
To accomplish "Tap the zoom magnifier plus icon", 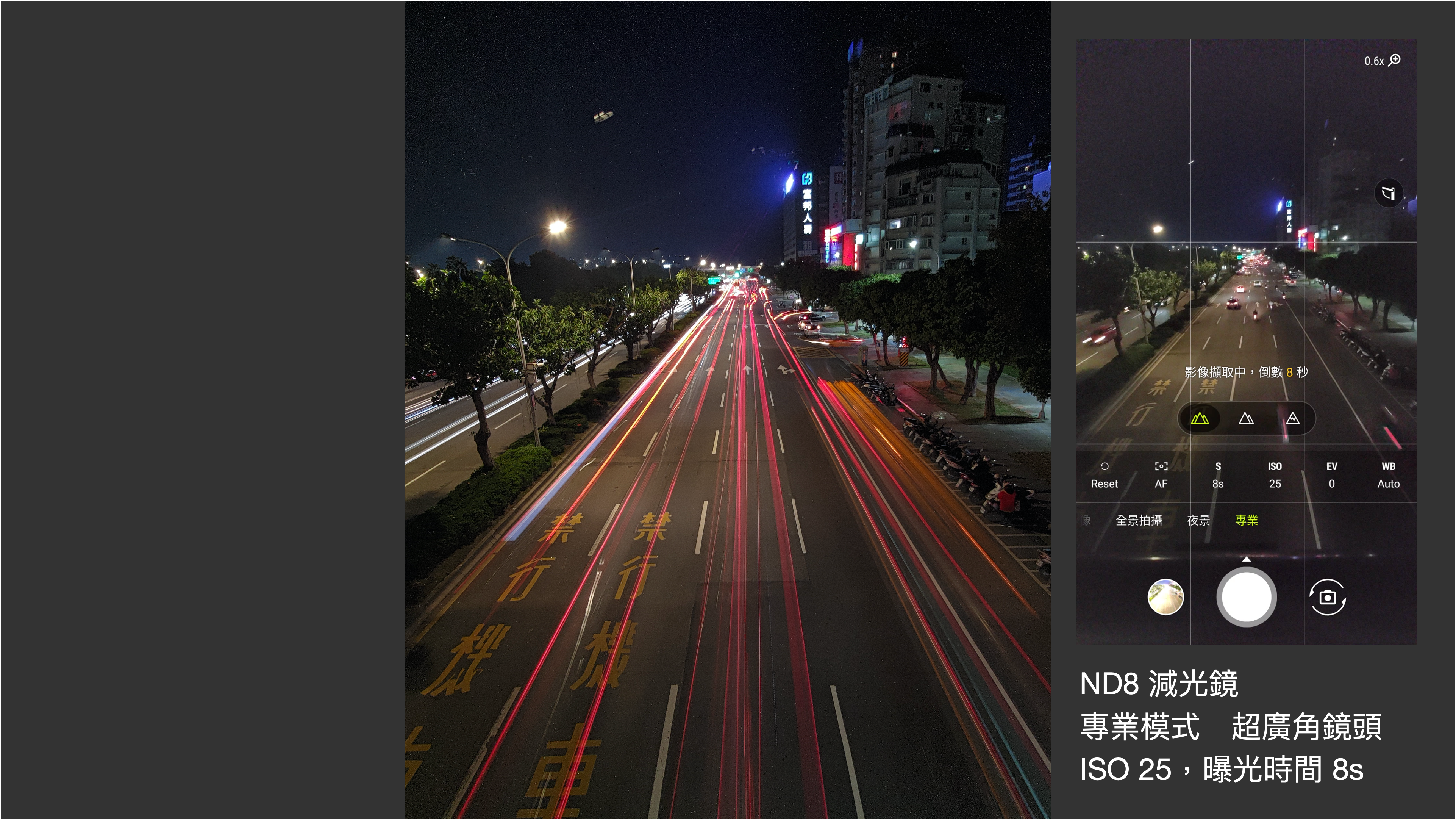I will pos(1394,60).
